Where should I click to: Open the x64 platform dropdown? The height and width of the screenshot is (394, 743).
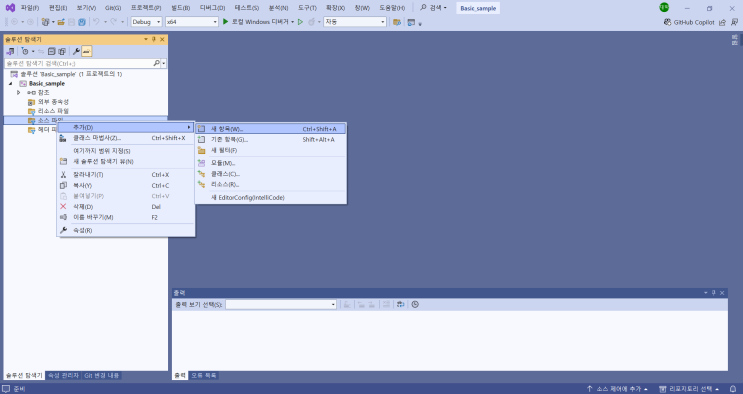coord(191,22)
